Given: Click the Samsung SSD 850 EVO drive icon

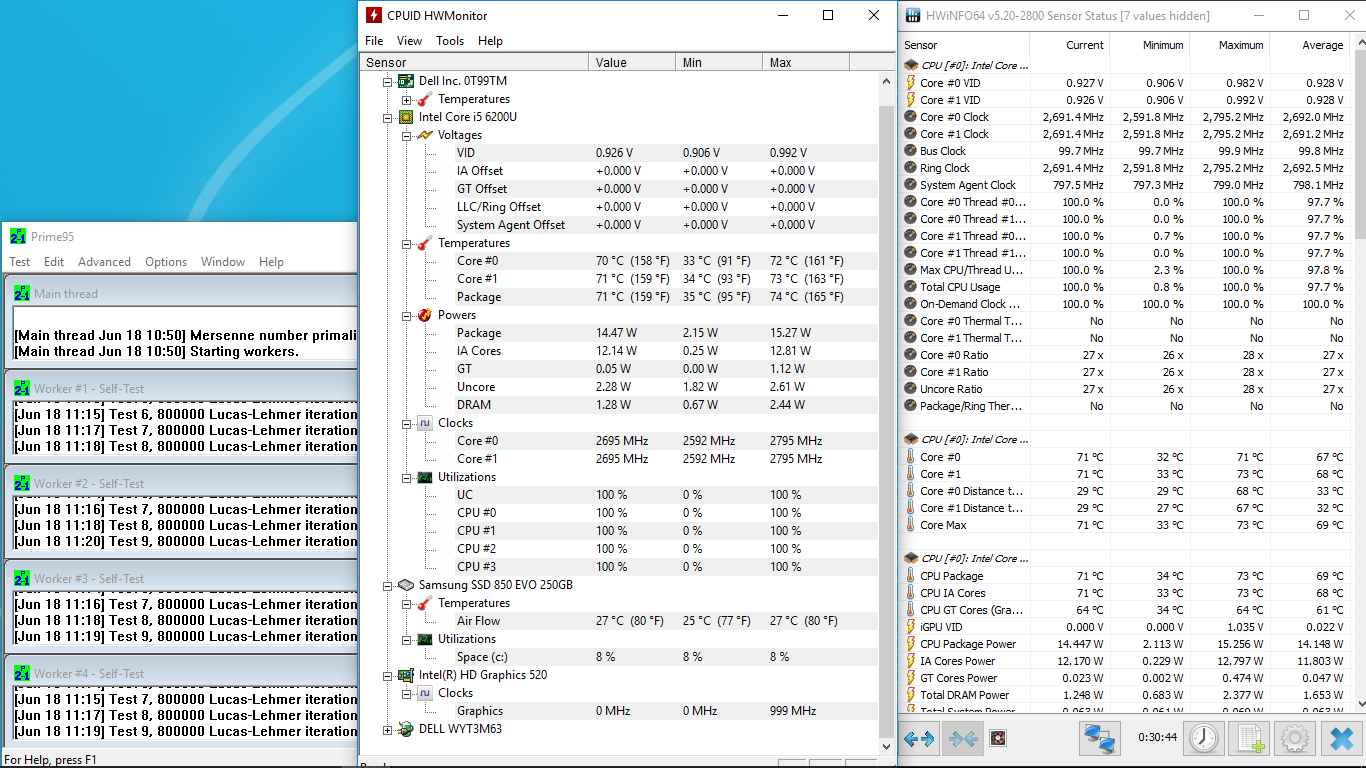Looking at the screenshot, I should coord(406,585).
